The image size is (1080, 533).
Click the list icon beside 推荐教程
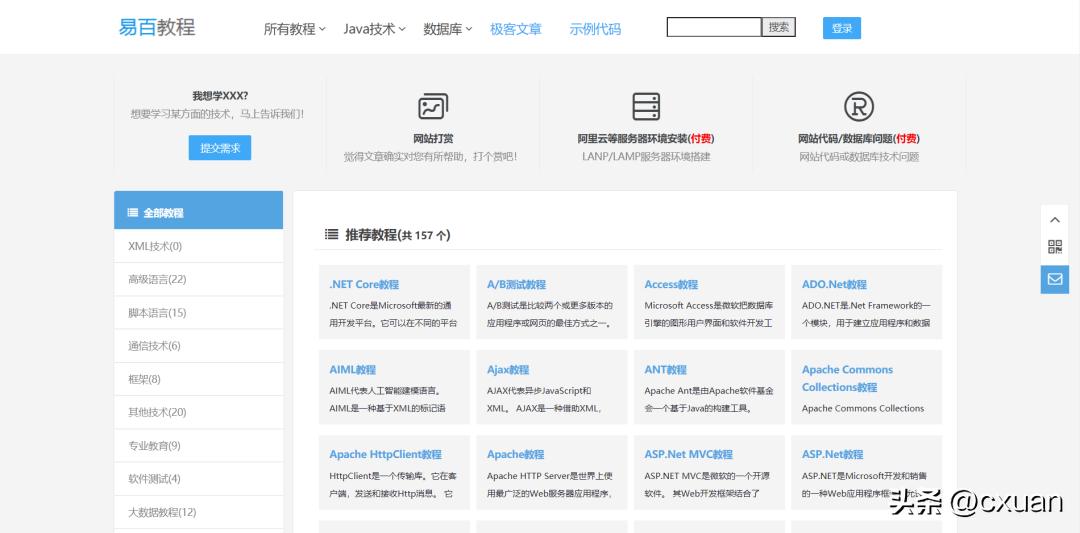[331, 235]
